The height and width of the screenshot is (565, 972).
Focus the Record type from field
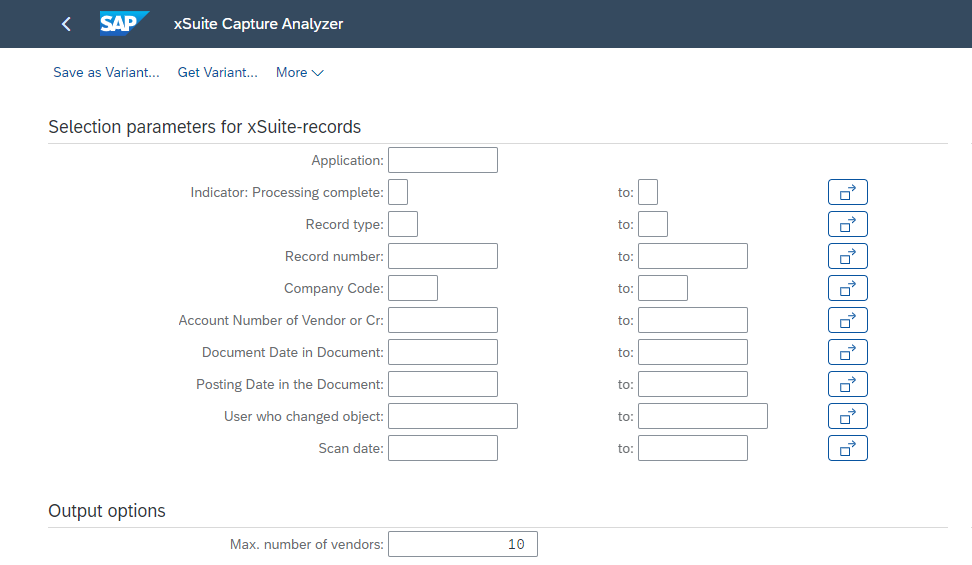[403, 224]
